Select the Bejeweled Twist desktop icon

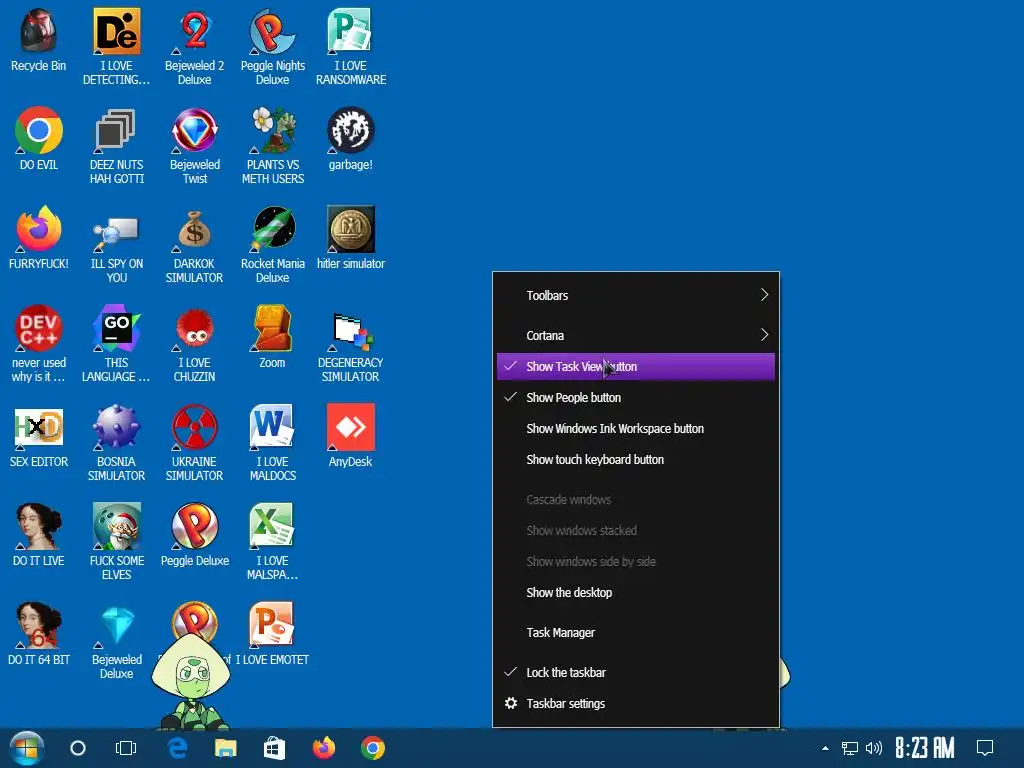coord(195,131)
